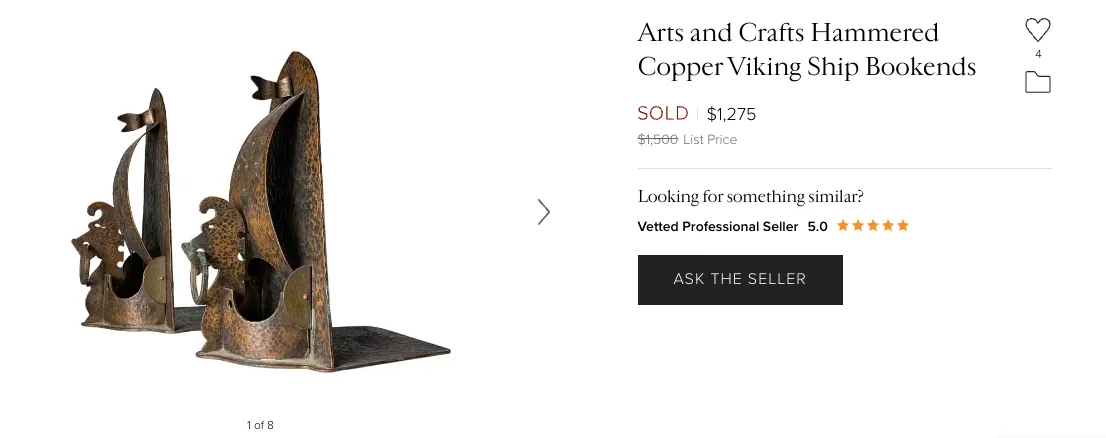The width and height of the screenshot is (1106, 438).
Task: Click the fourth orange rating star
Action: click(x=888, y=226)
